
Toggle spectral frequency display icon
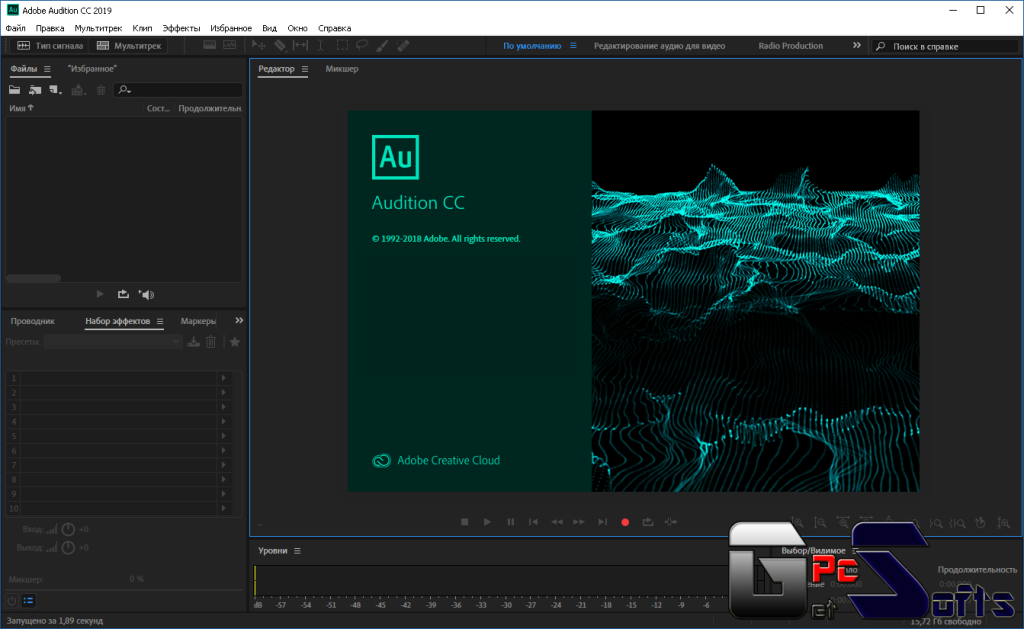210,46
